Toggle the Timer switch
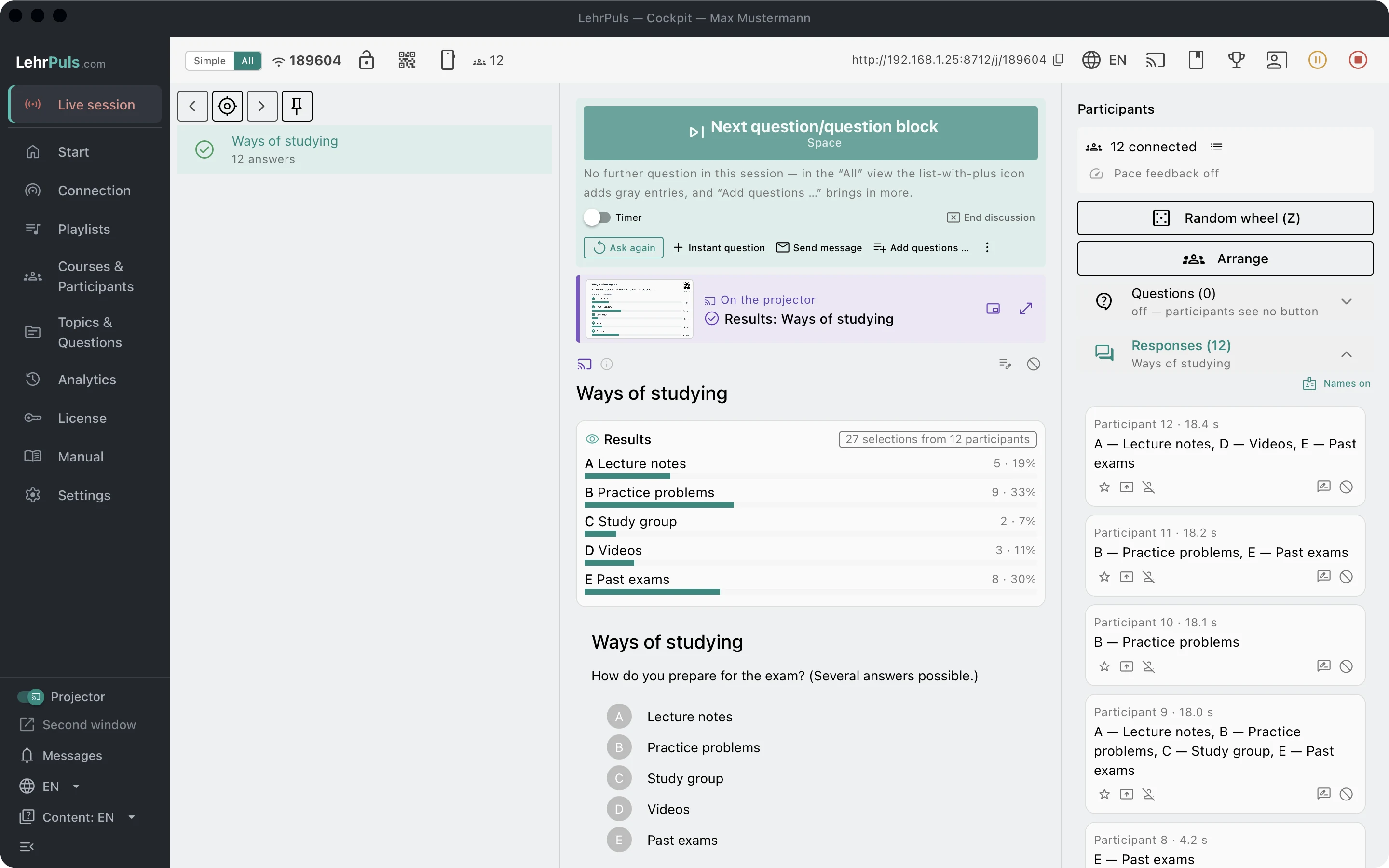This screenshot has height=868, width=1389. (597, 217)
